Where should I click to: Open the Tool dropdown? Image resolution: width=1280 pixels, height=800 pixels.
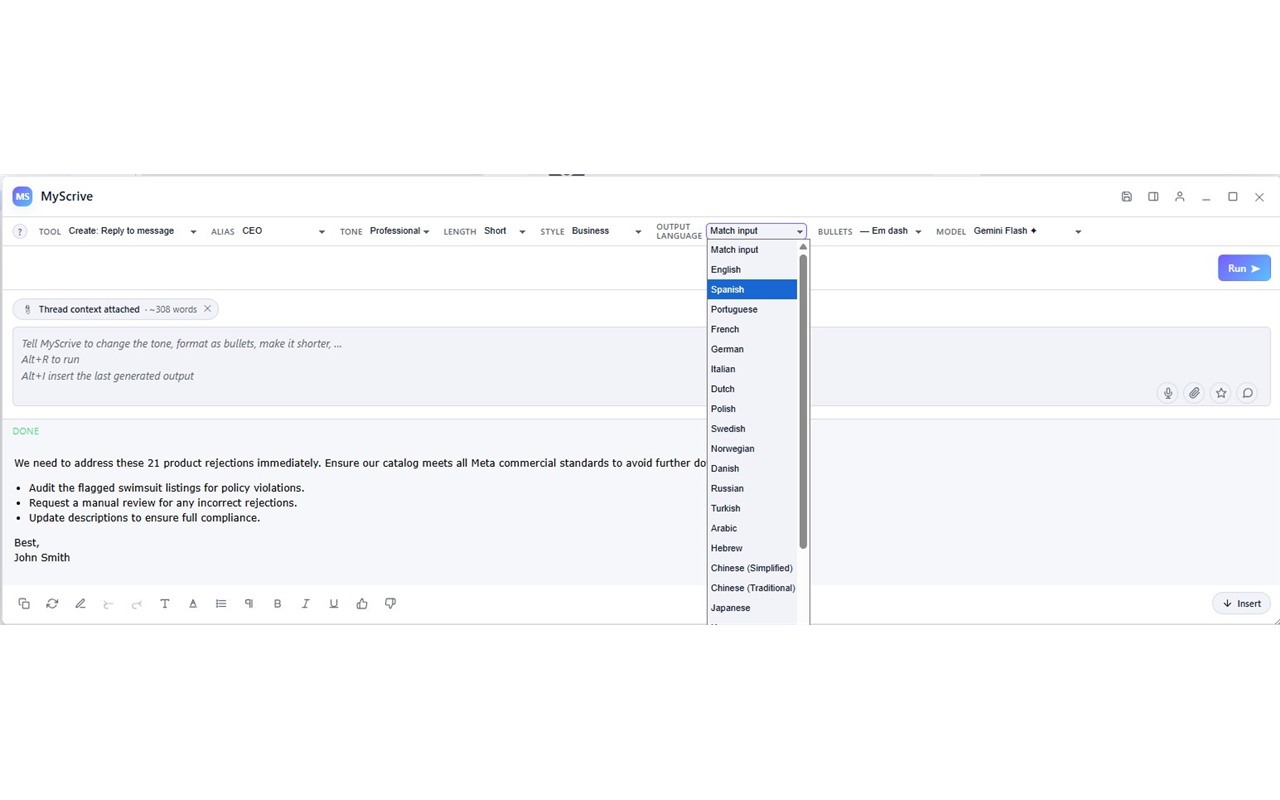tap(132, 231)
